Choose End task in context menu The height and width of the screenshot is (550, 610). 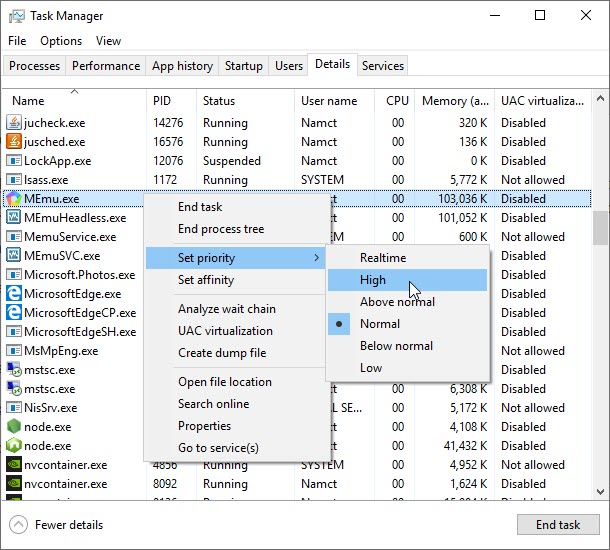235,207
